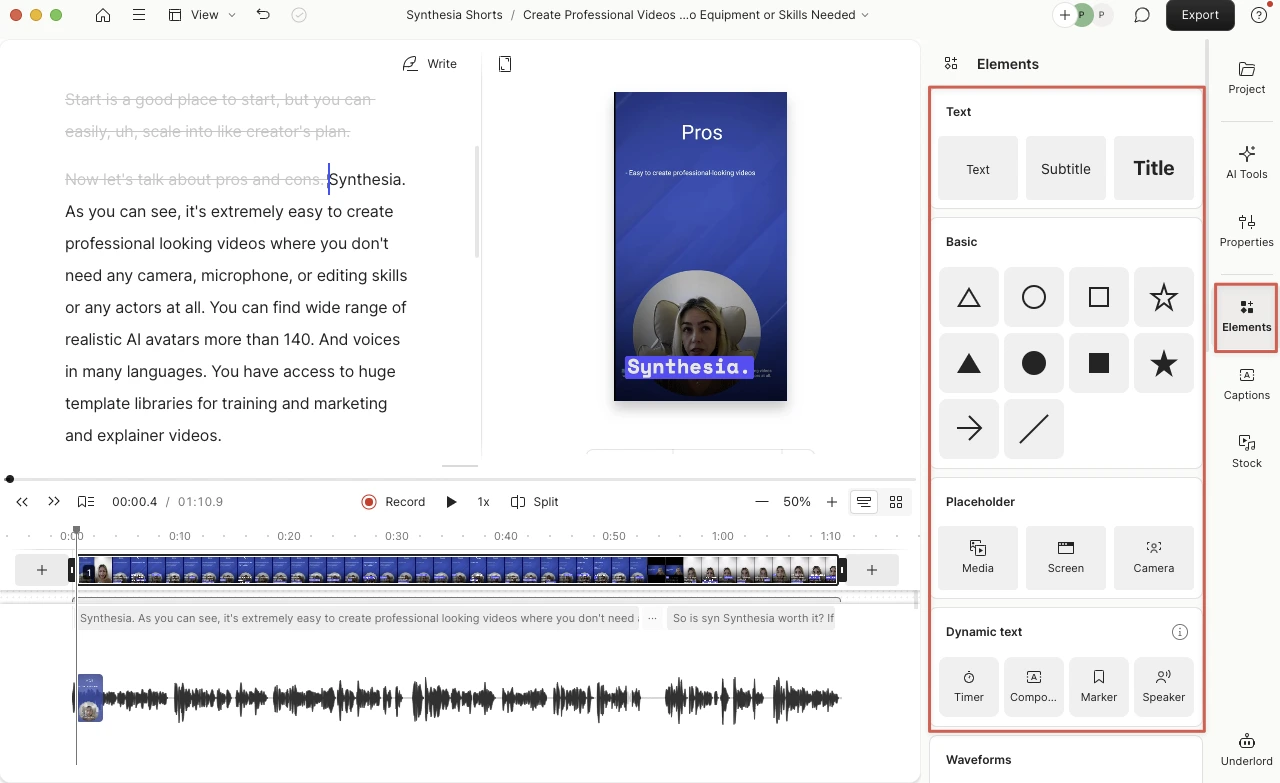The image size is (1280, 783).
Task: Add a Title text element
Action: click(x=1154, y=168)
